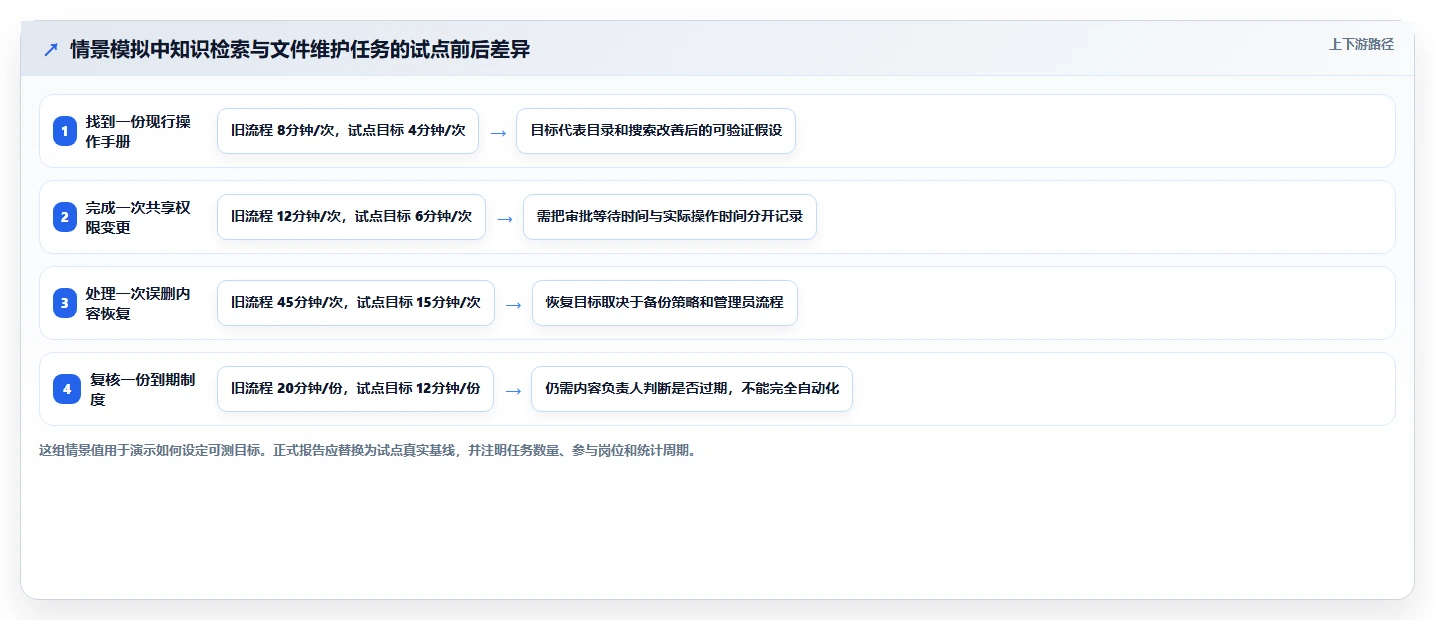Viewport: 1435px width, 620px height.
Task: Click the box 旧流程 45分钟/次，试点目标 15分钟/次
Action: (x=356, y=303)
